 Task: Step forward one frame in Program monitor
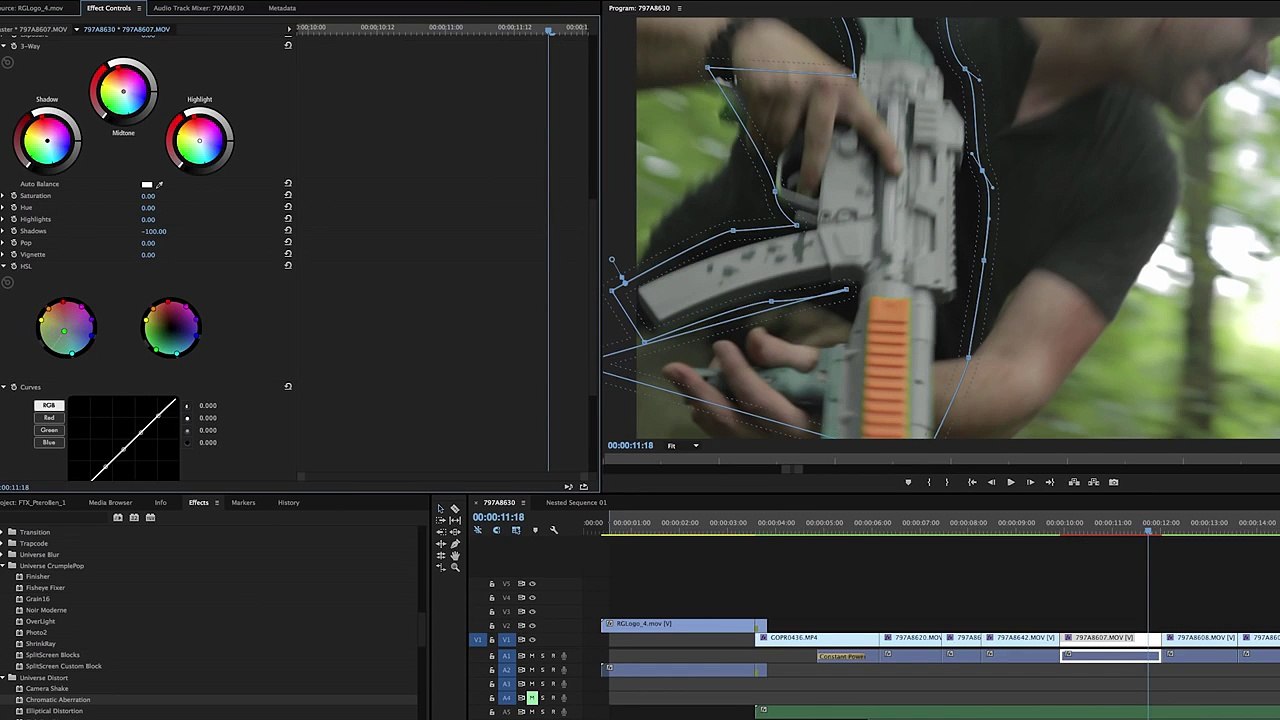[x=1030, y=482]
